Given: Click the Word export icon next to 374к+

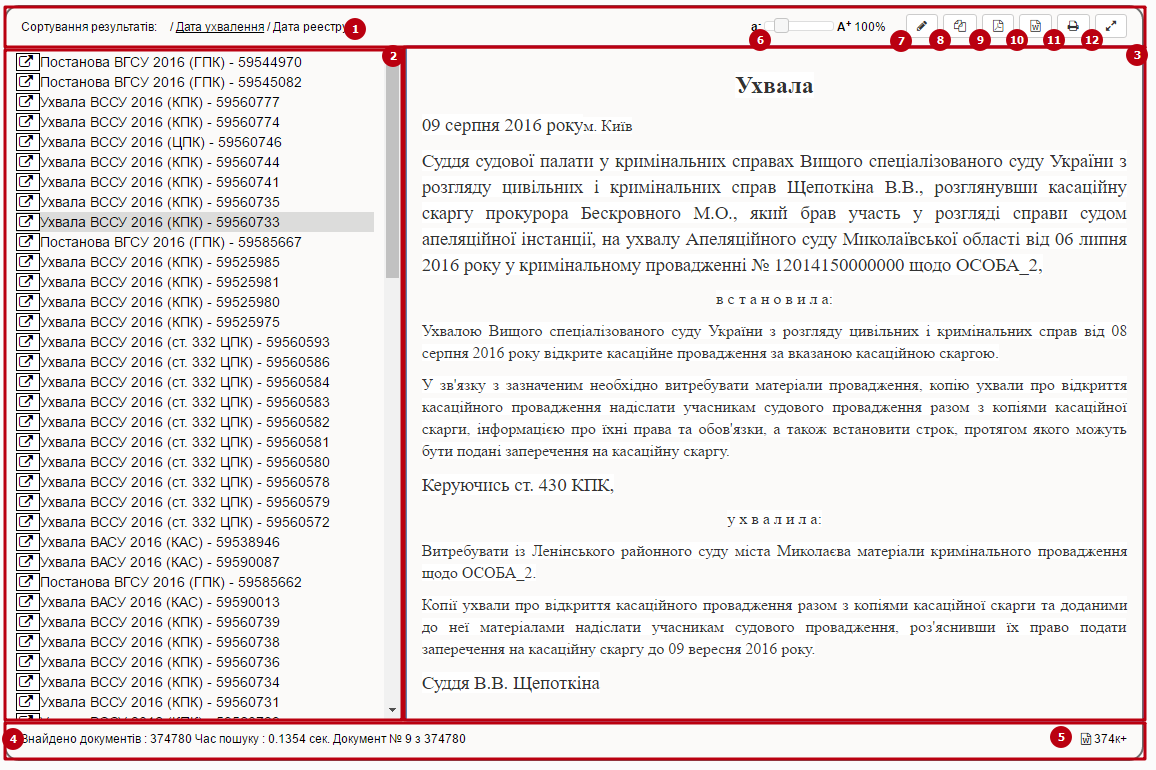Looking at the screenshot, I should (x=1086, y=739).
